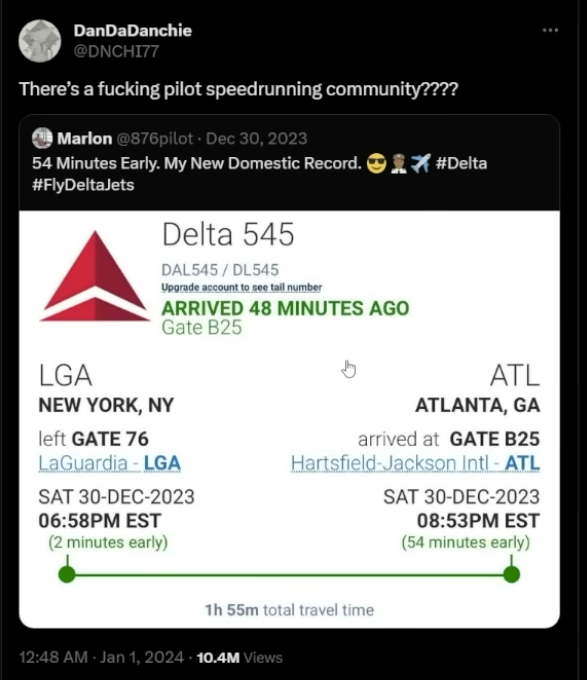Click the Delta 545 flight title
Screen dimensions: 587x680
coord(228,235)
